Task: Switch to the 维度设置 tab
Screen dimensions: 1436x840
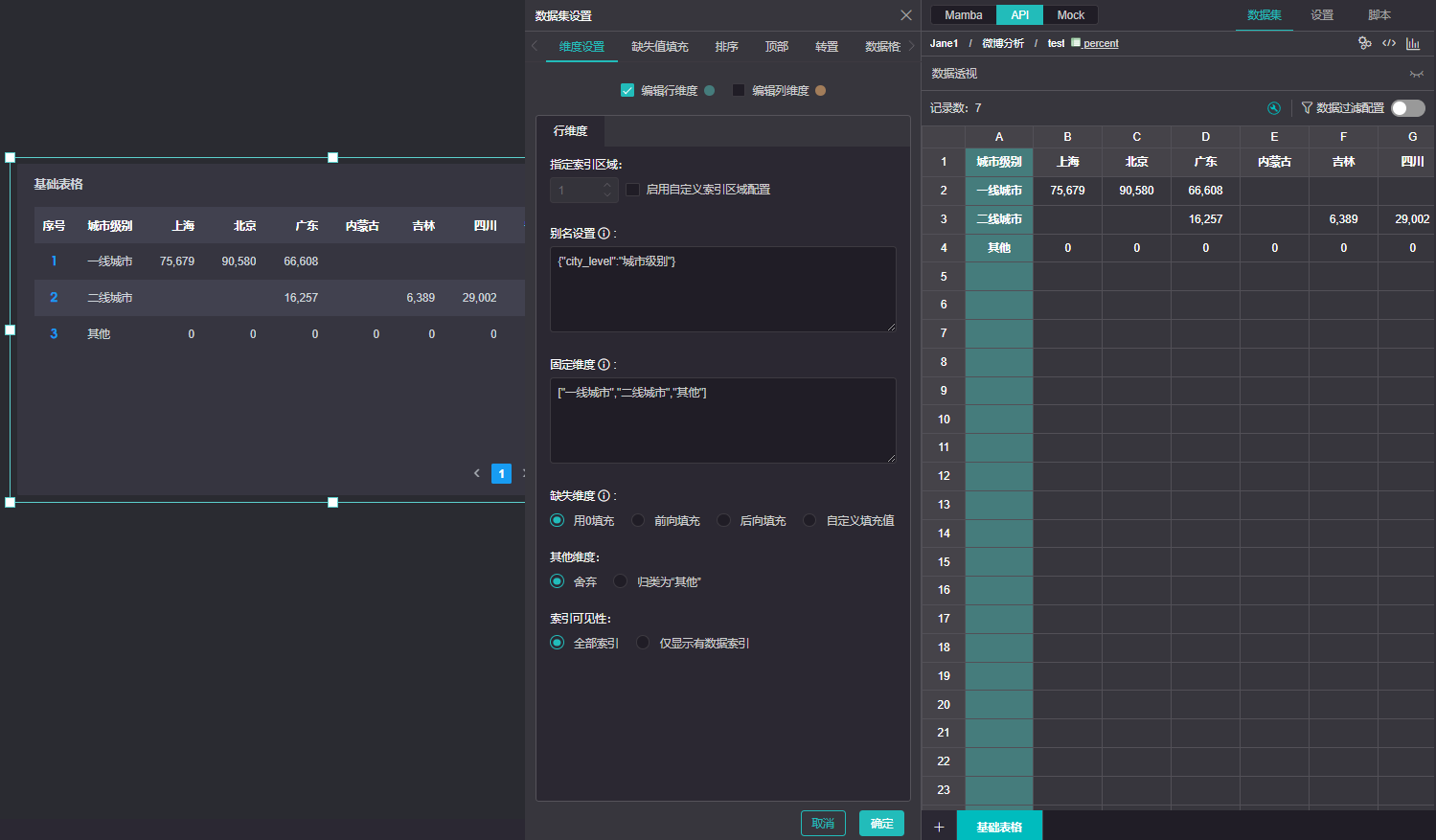Action: 581,46
